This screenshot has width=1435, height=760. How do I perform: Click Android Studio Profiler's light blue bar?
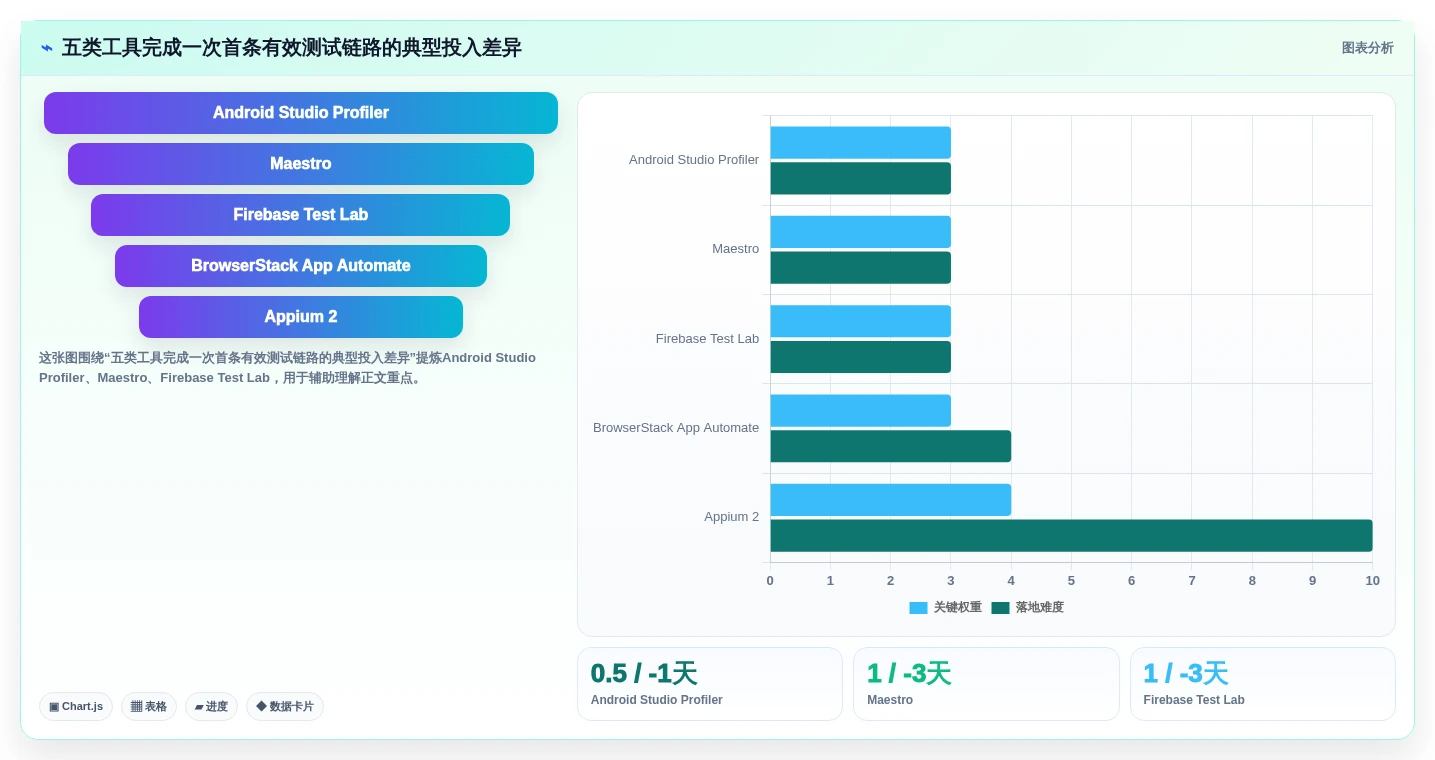860,143
